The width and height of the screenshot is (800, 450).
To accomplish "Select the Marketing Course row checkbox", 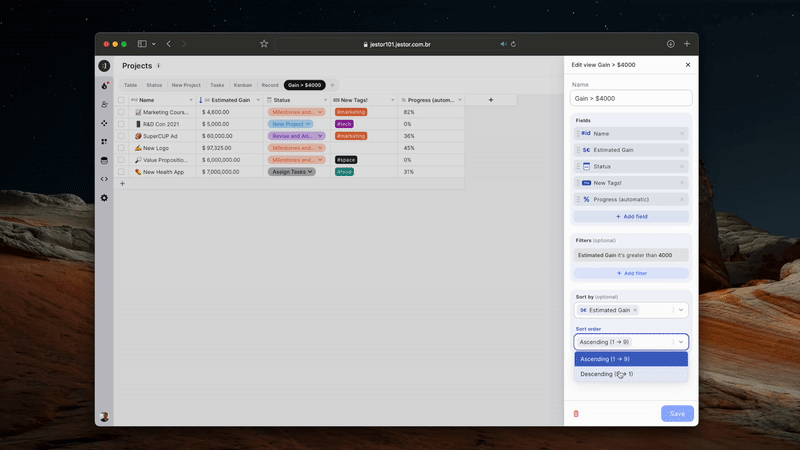I will (x=121, y=112).
